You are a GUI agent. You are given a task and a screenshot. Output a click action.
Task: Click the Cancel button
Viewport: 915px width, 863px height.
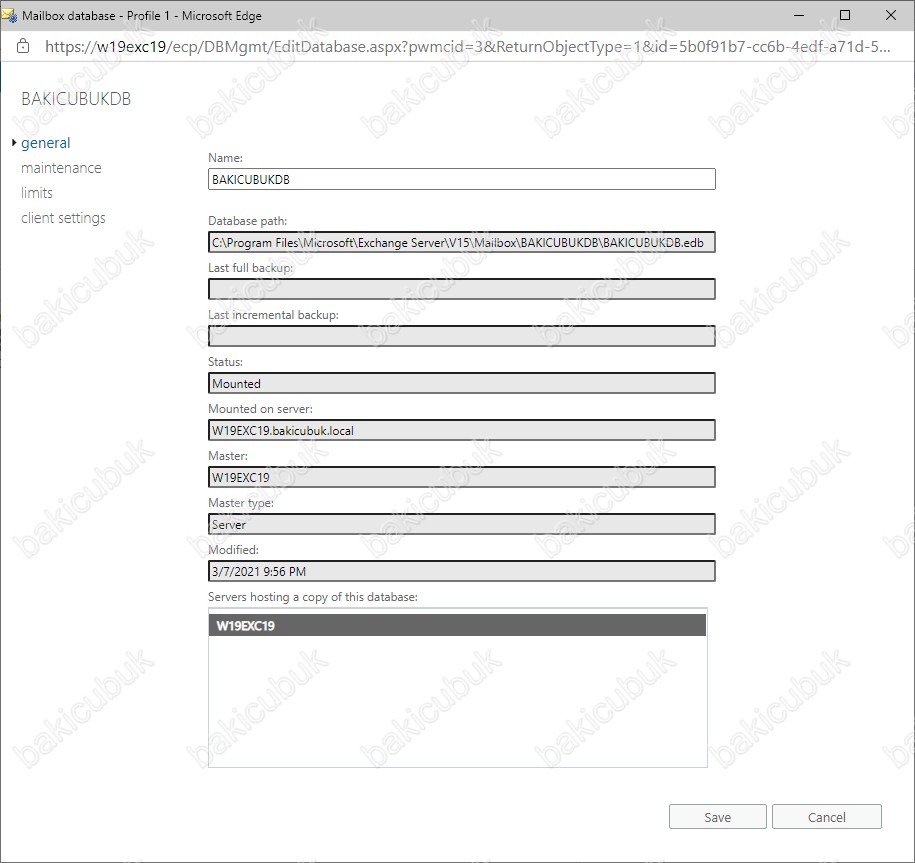(x=826, y=817)
